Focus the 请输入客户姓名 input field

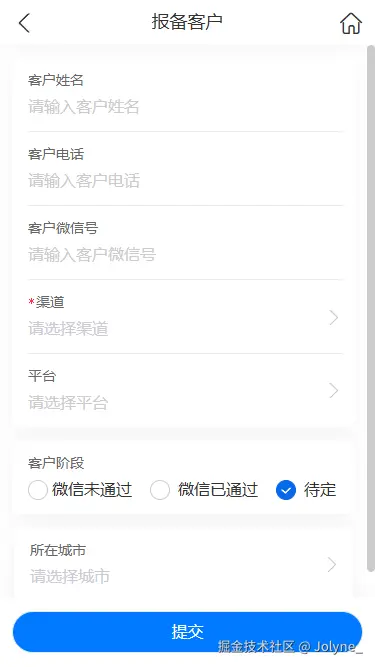[185, 107]
